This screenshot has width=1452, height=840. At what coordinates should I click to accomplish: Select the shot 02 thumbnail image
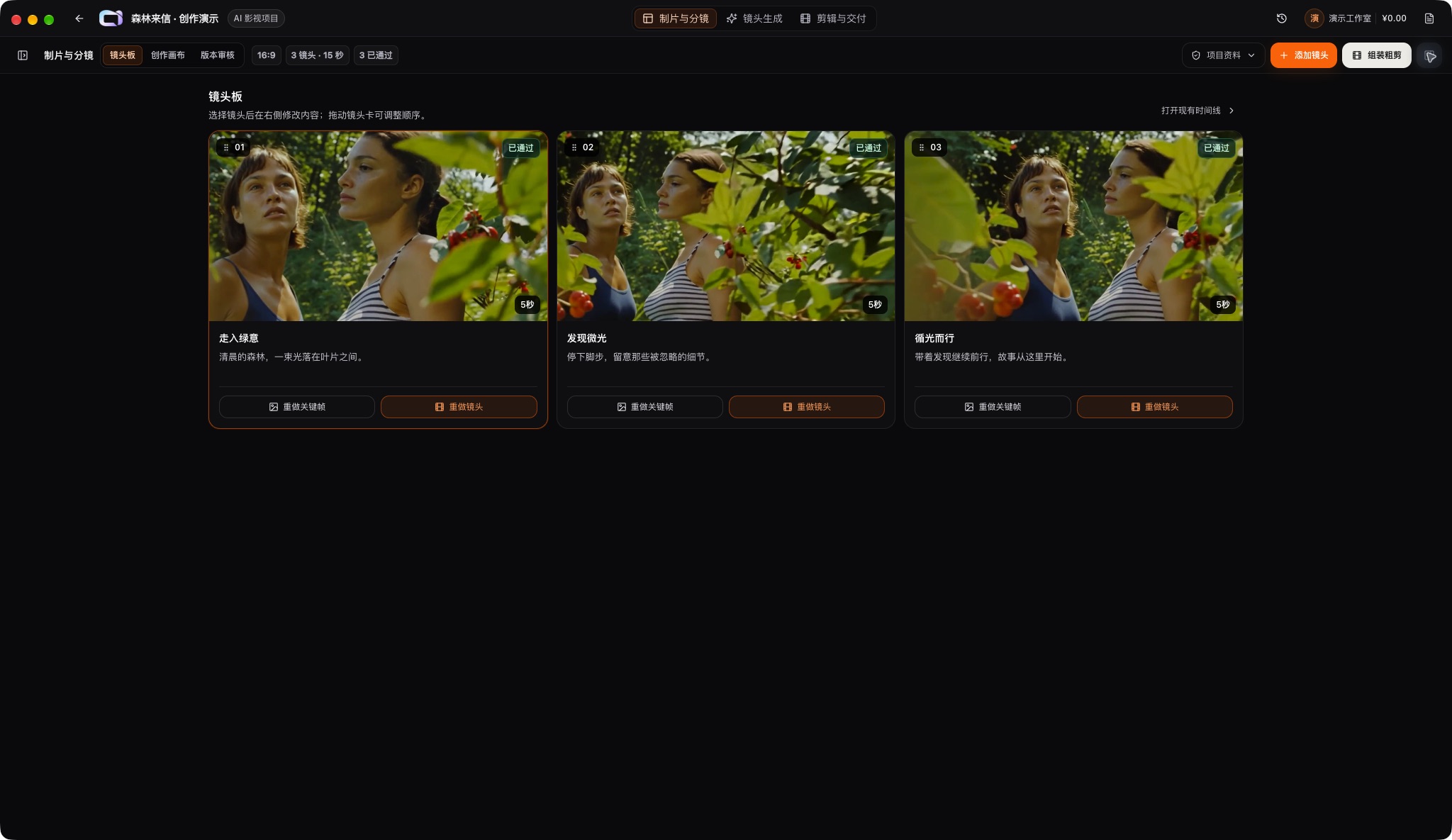pyautogui.click(x=726, y=226)
